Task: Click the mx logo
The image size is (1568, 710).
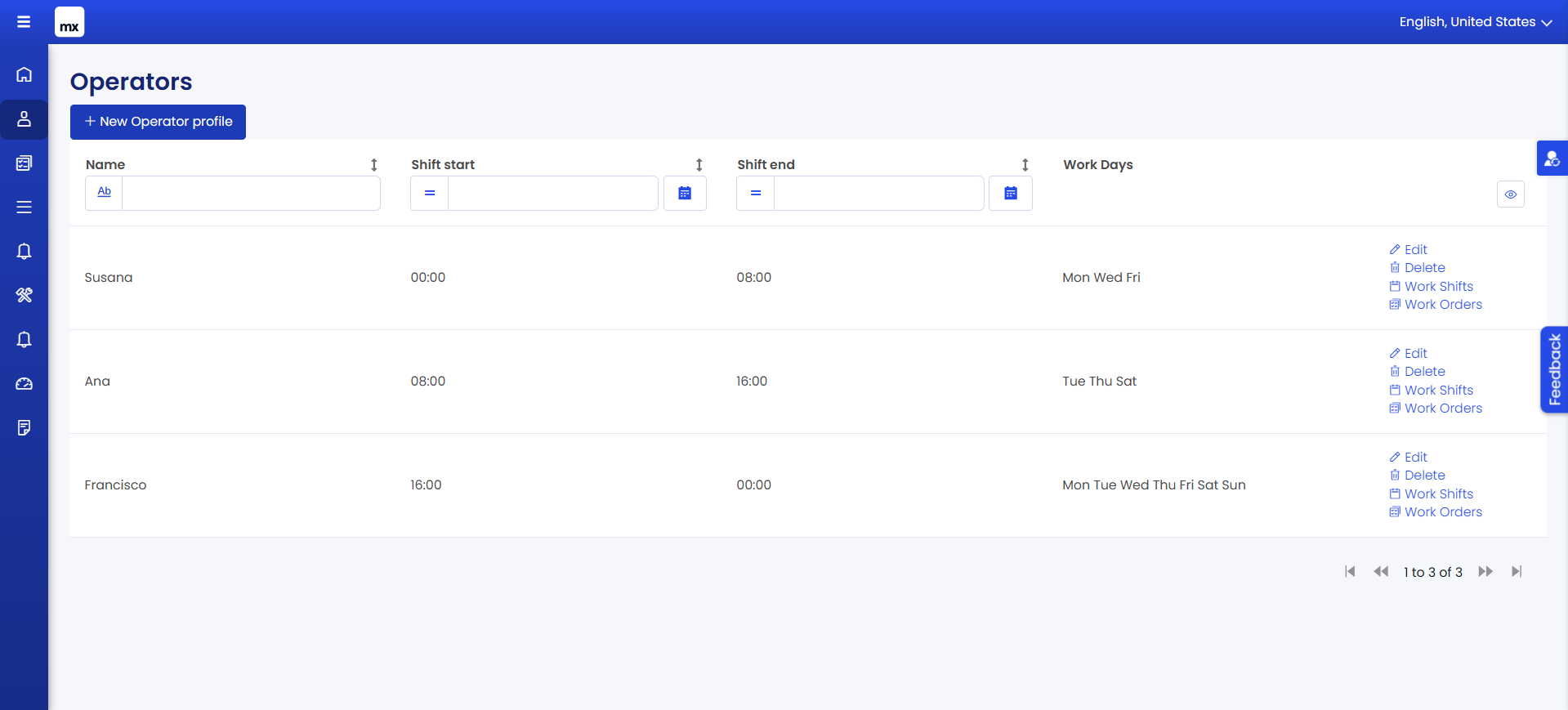Action: [69, 22]
